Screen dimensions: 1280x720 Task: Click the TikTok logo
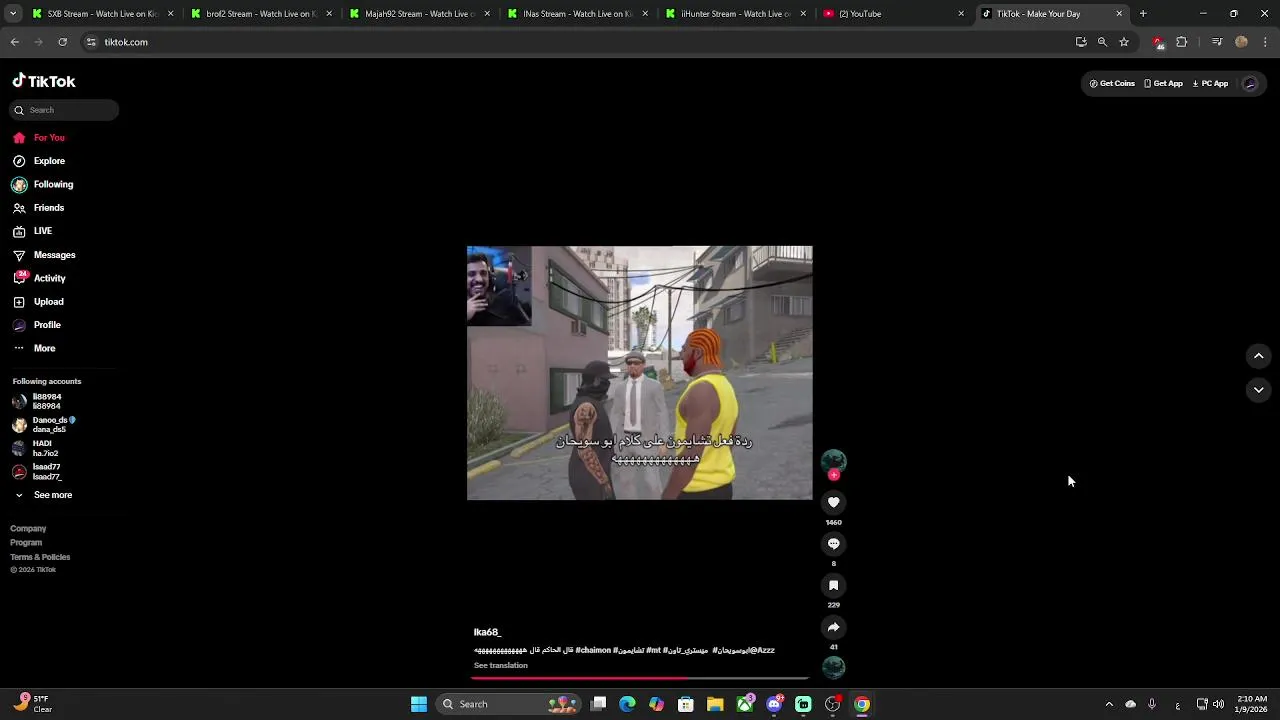point(44,81)
